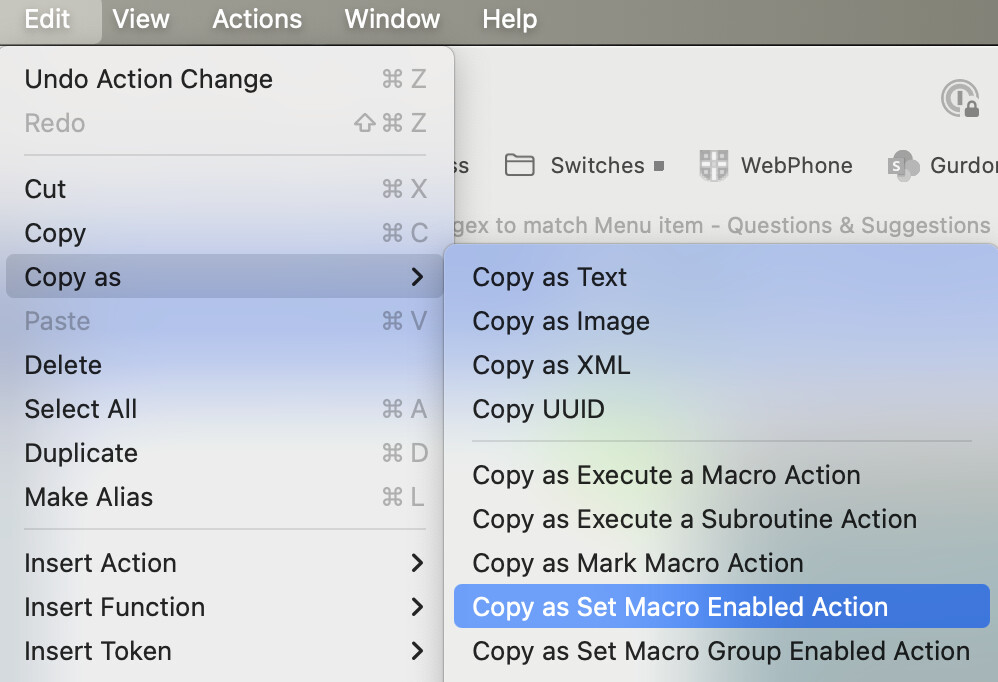Expand the Insert Action submenu arrow

417,563
